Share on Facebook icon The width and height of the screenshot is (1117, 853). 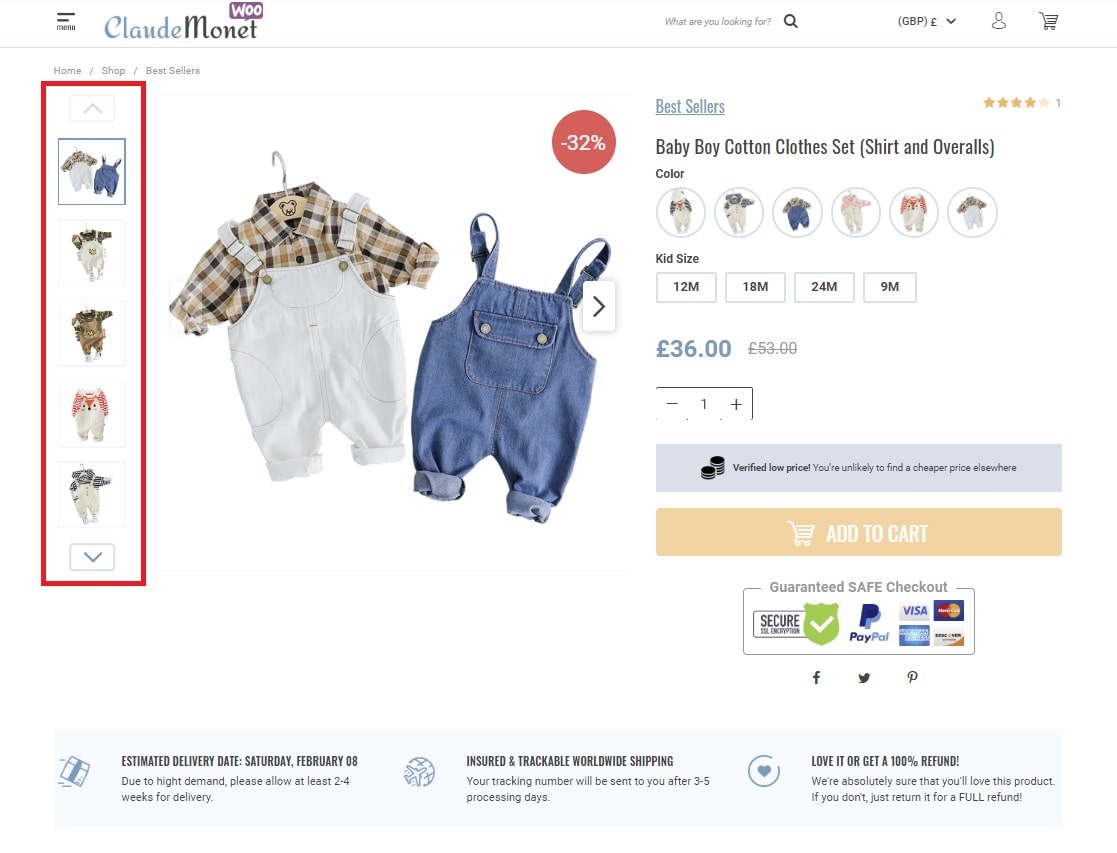point(816,677)
